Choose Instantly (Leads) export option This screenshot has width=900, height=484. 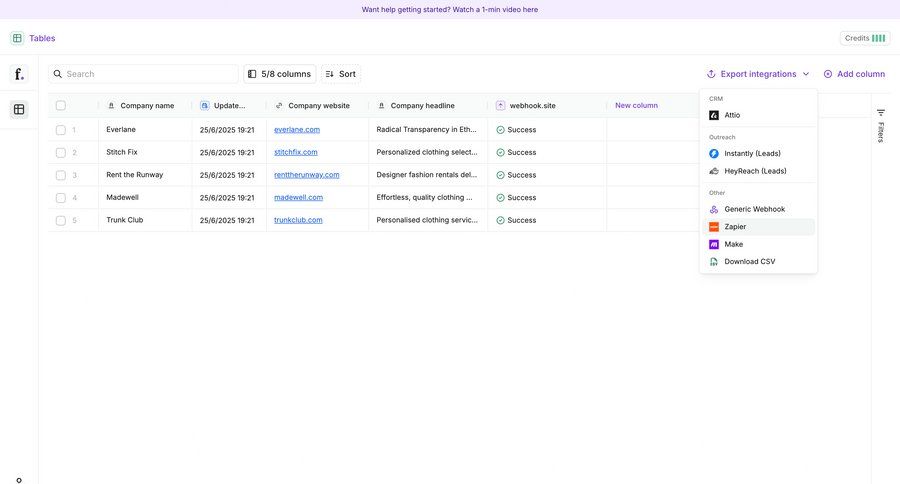pyautogui.click(x=758, y=153)
